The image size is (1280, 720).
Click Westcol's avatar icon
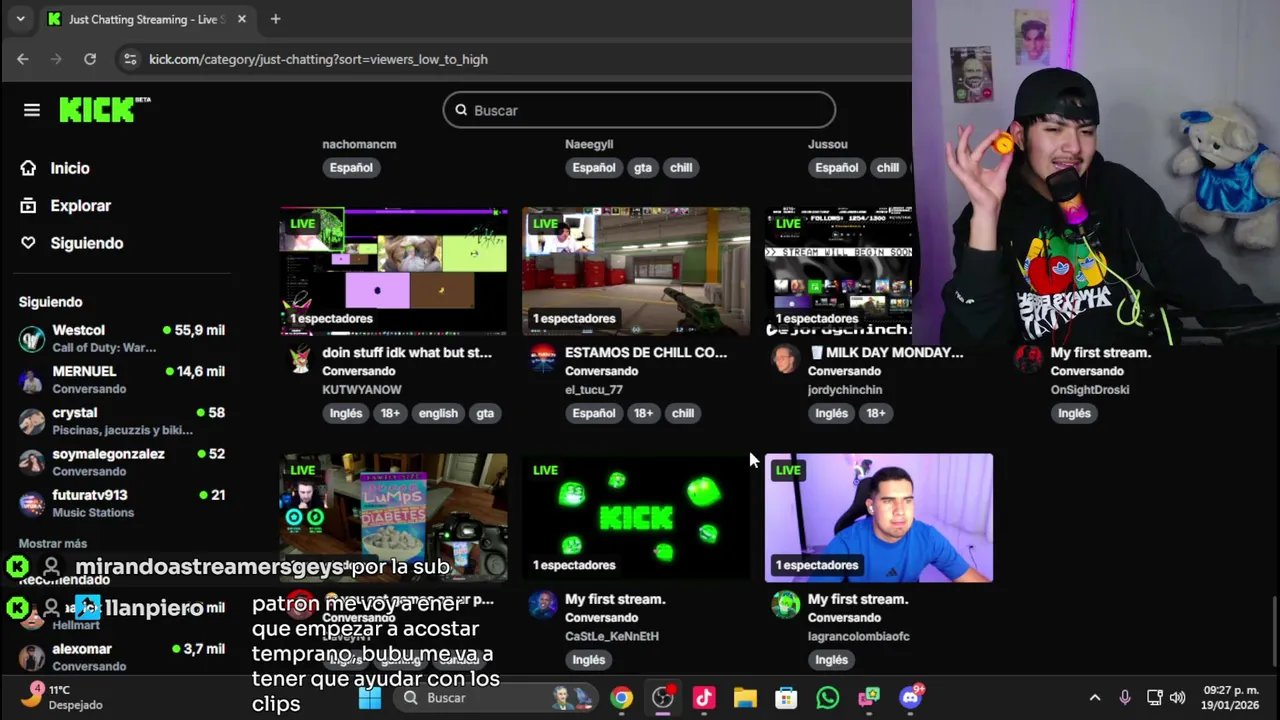point(32,339)
